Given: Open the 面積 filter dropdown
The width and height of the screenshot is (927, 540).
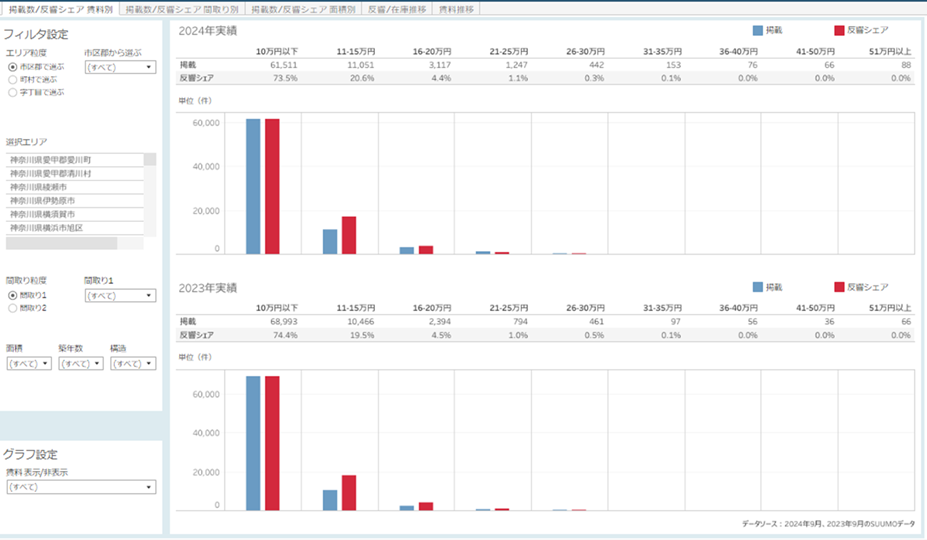Looking at the screenshot, I should point(28,364).
